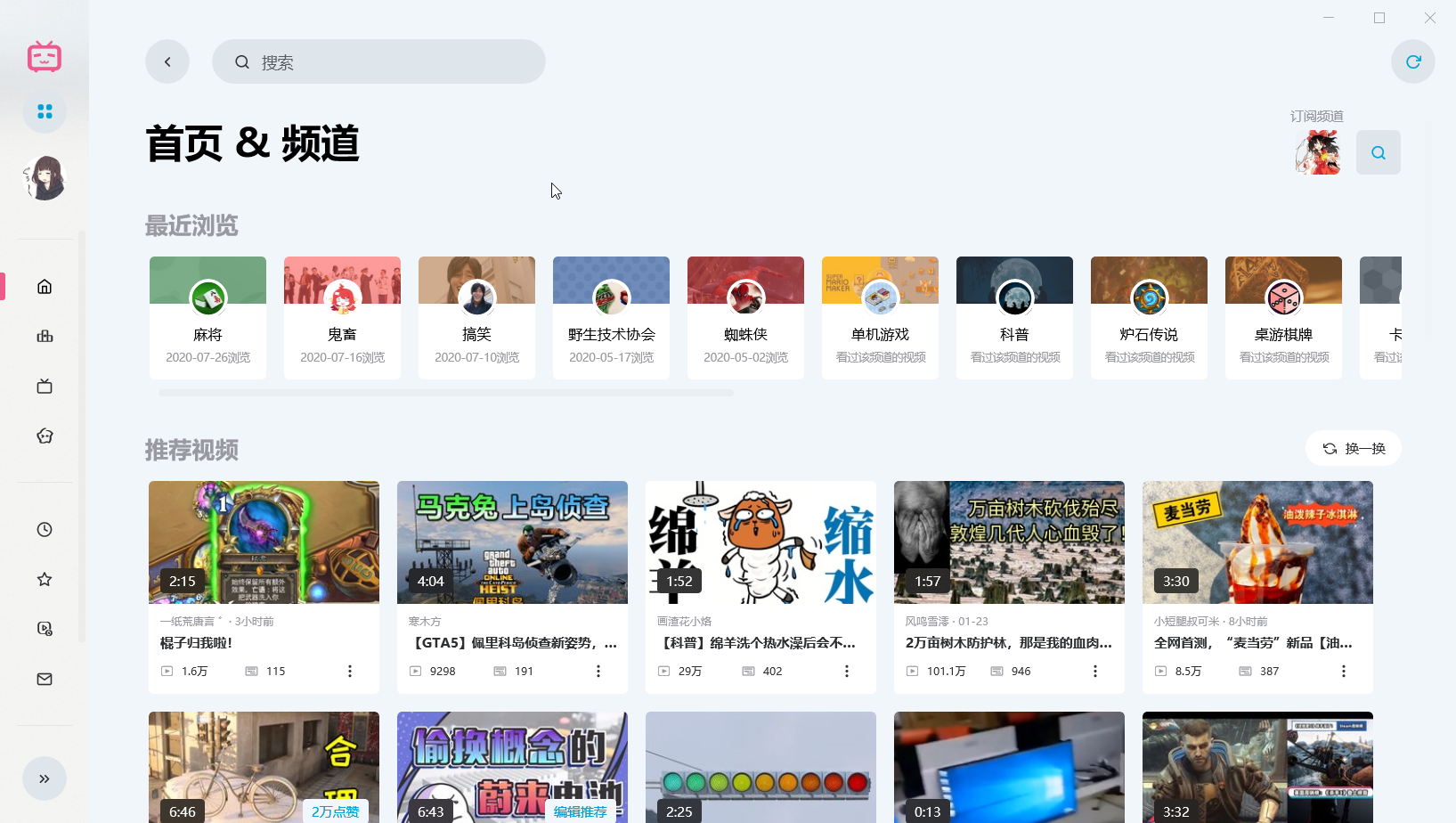The width and height of the screenshot is (1456, 823).
Task: Open more options for 棍子归我啦 video
Action: [x=350, y=671]
